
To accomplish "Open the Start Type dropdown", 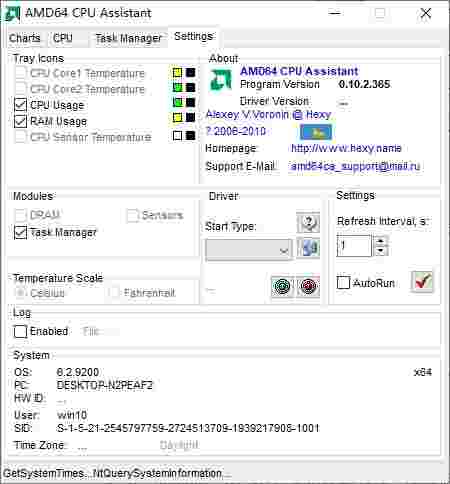I will 249,249.
